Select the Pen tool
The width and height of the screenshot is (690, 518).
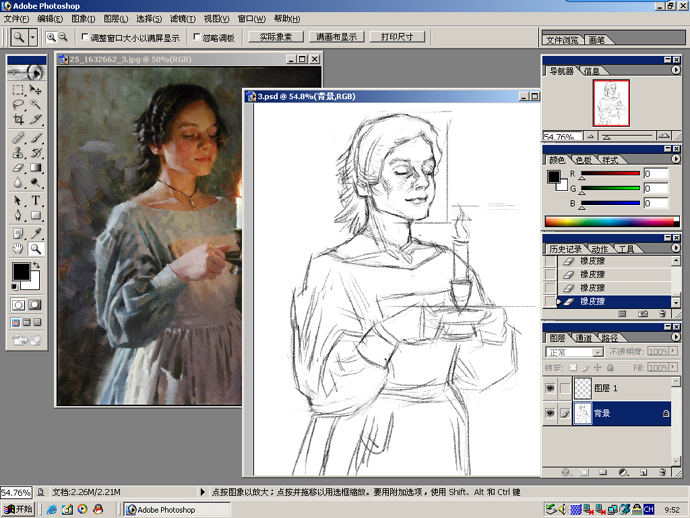(x=18, y=215)
